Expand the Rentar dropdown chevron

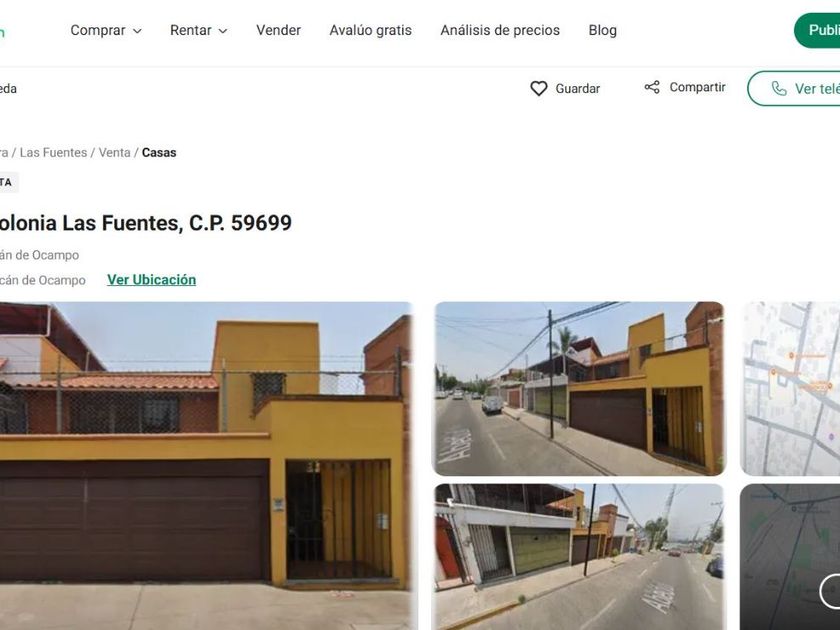[x=223, y=31]
